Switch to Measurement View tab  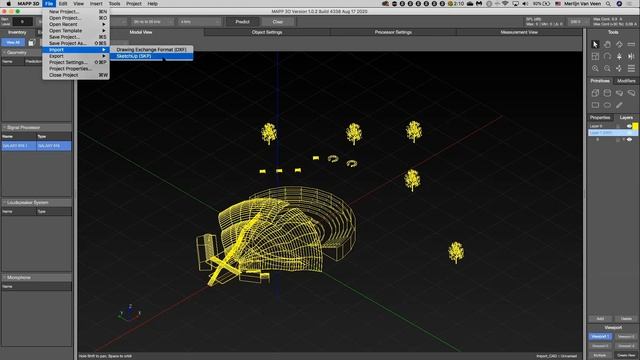click(x=519, y=32)
